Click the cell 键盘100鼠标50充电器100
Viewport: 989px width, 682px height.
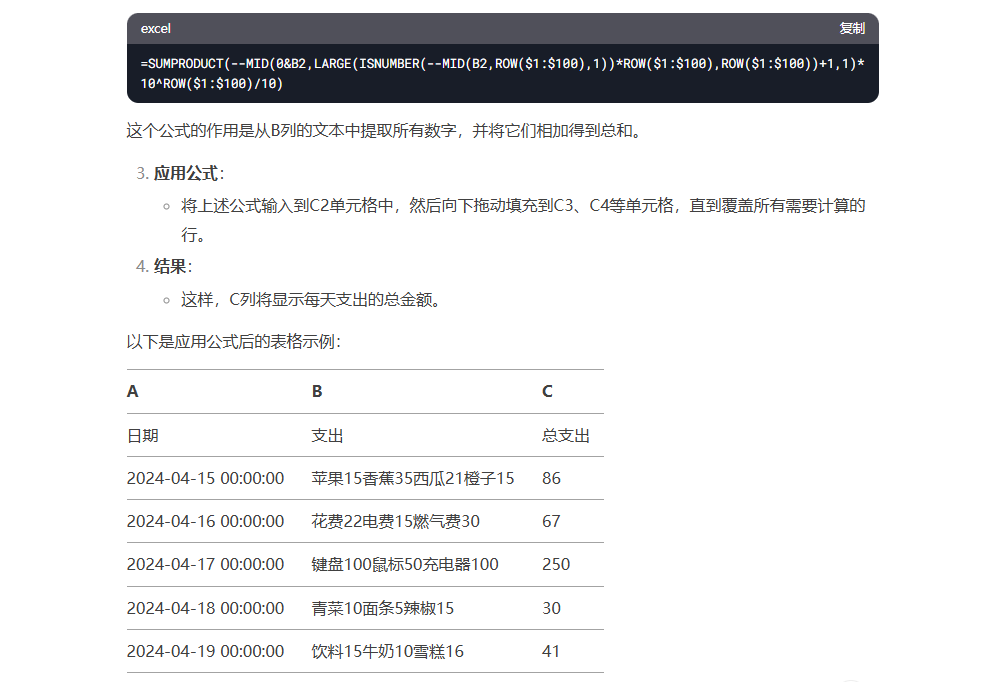(405, 564)
